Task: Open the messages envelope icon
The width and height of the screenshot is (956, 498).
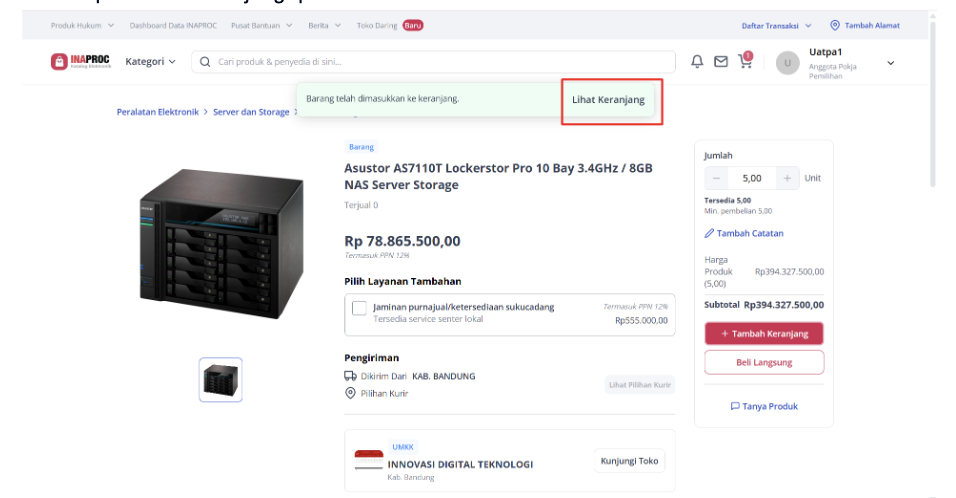Action: (x=721, y=62)
